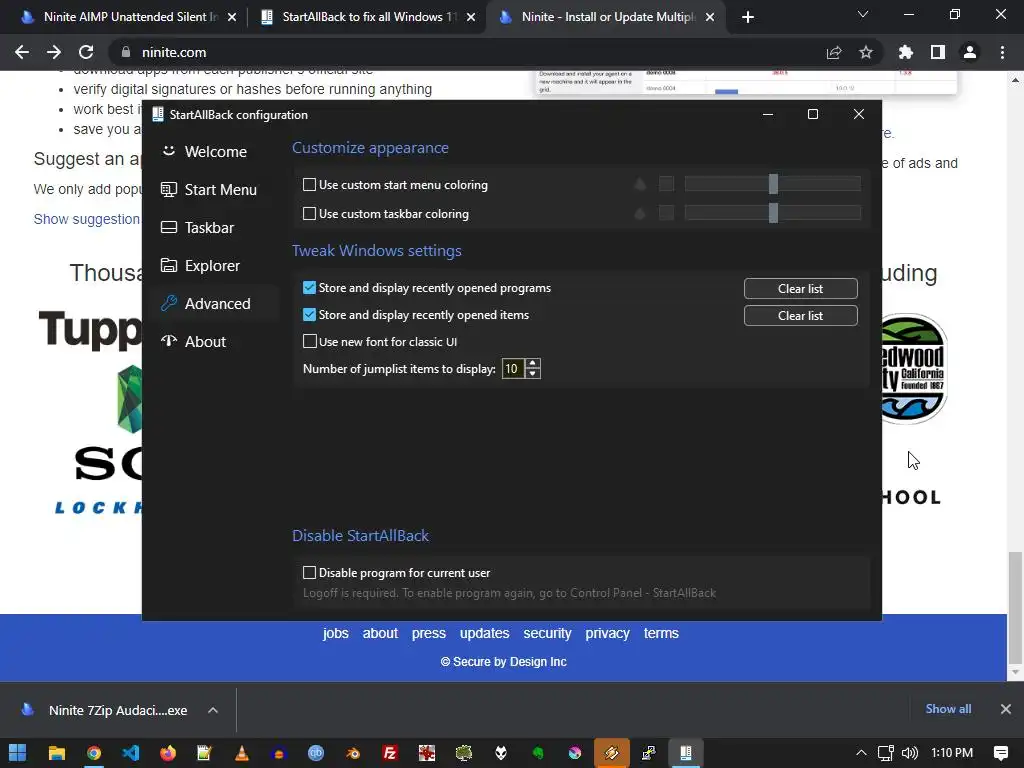
Task: Clear list of recently opened programs
Action: 801,289
